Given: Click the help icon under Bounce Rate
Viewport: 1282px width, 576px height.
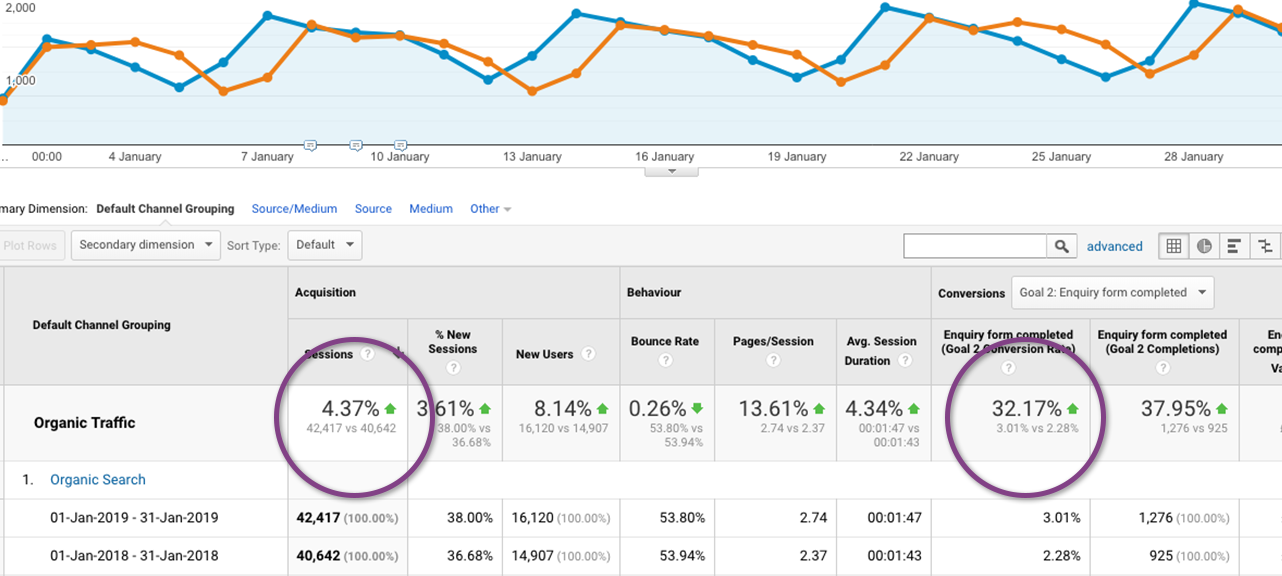Looking at the screenshot, I should [664, 368].
